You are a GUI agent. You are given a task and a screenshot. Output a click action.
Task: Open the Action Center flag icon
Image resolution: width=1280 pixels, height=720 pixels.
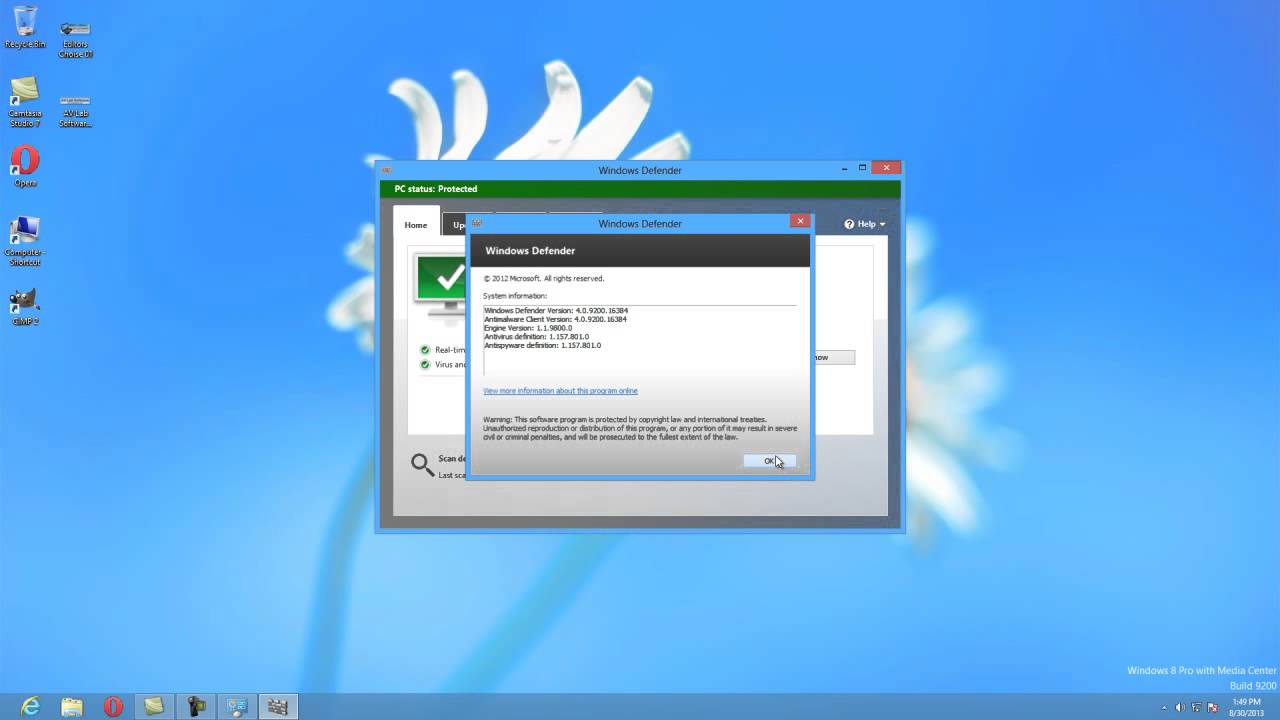pyautogui.click(x=1212, y=707)
